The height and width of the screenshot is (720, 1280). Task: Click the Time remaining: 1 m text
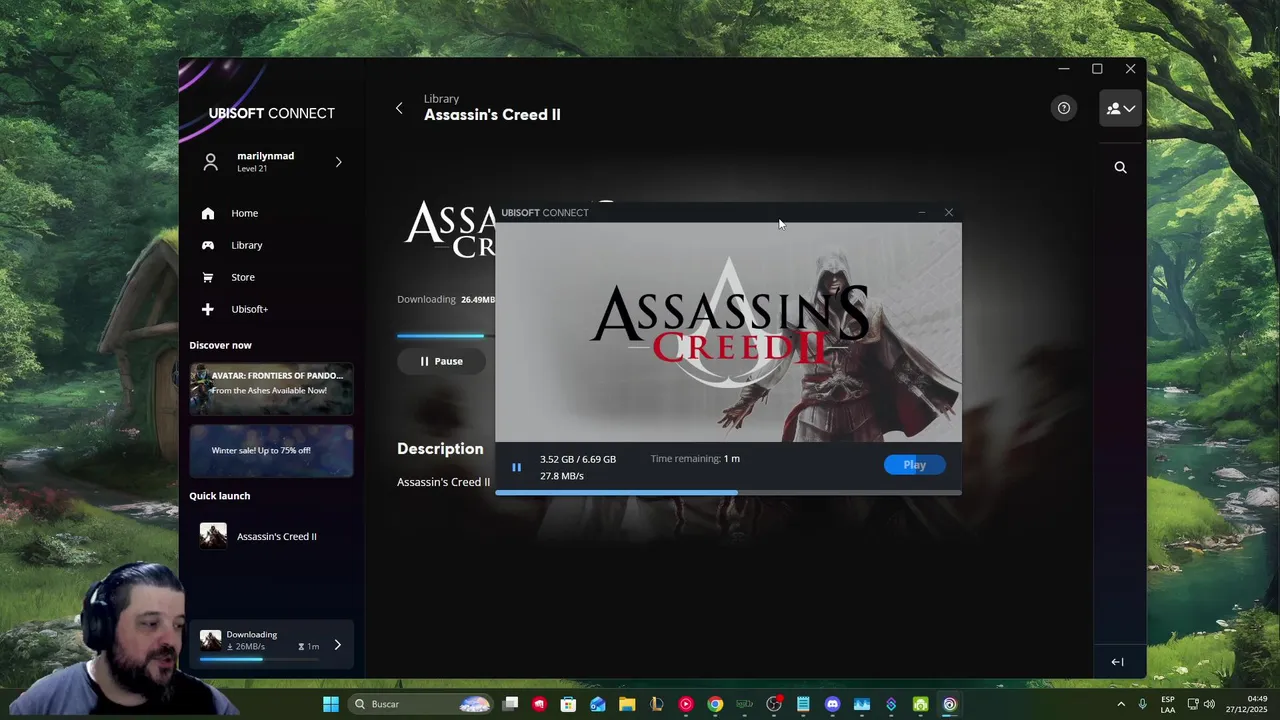(x=695, y=458)
